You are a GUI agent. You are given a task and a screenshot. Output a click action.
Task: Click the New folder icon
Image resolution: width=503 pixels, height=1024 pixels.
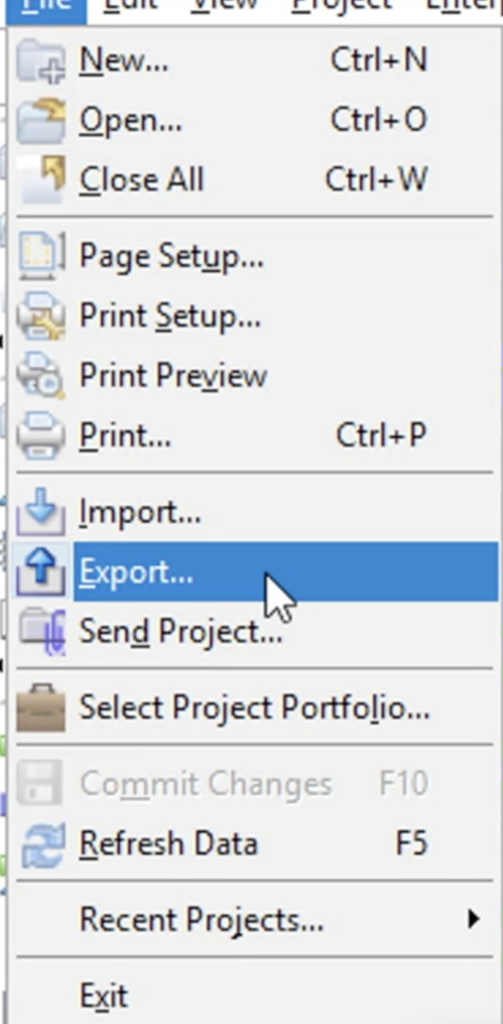(41, 61)
